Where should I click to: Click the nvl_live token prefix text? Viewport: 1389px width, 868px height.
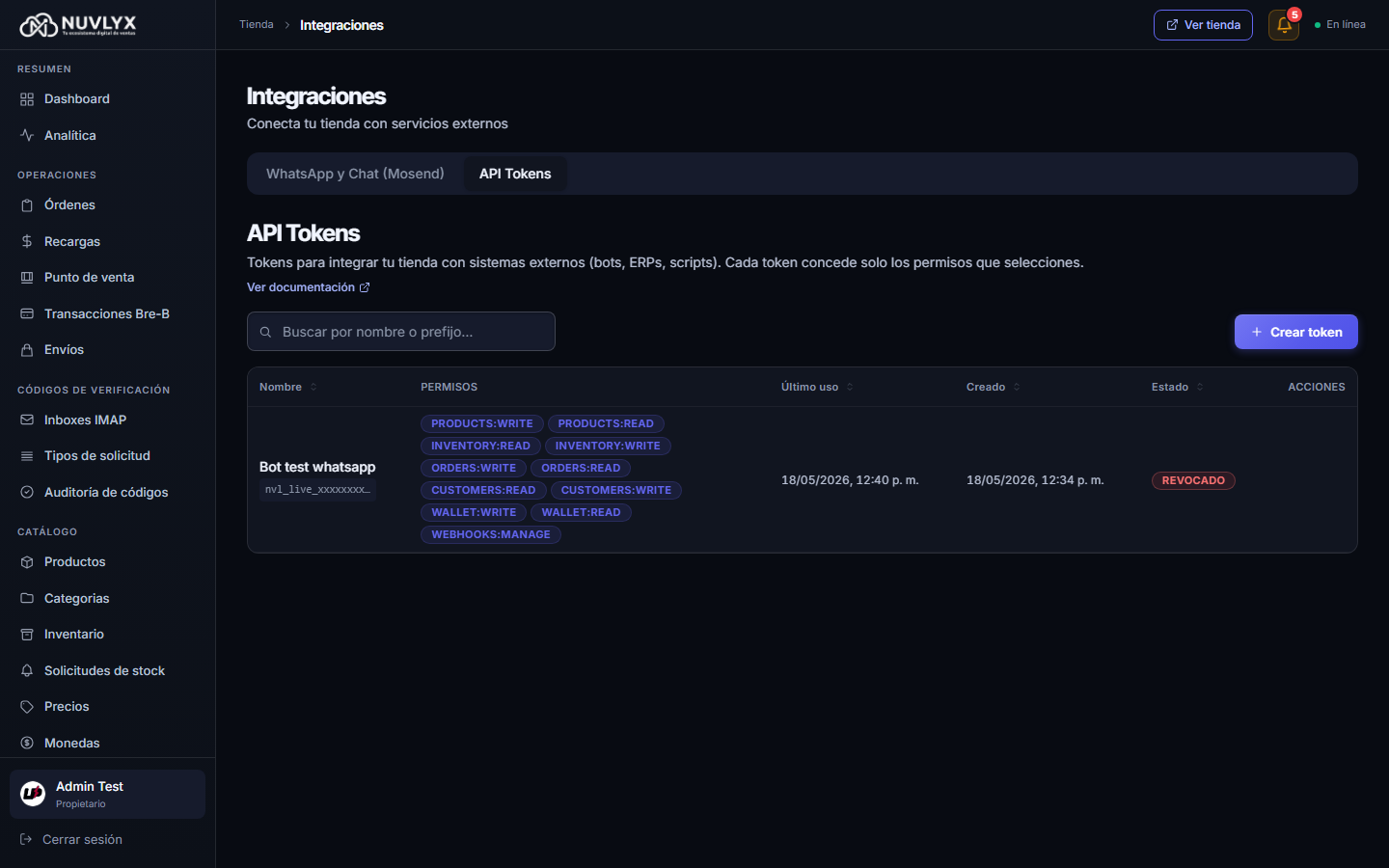(x=317, y=490)
